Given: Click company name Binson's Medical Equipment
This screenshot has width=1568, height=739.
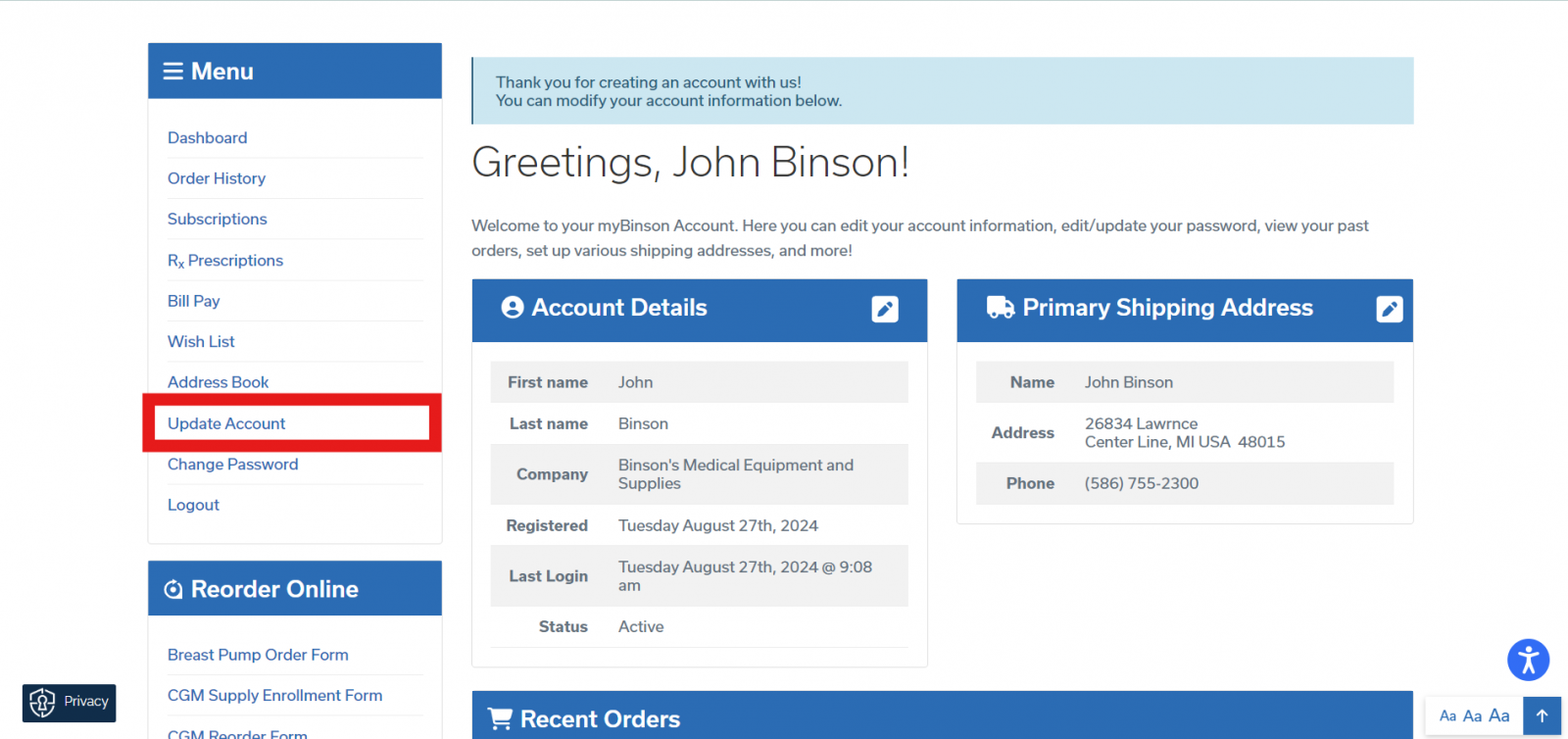Looking at the screenshot, I should [736, 474].
